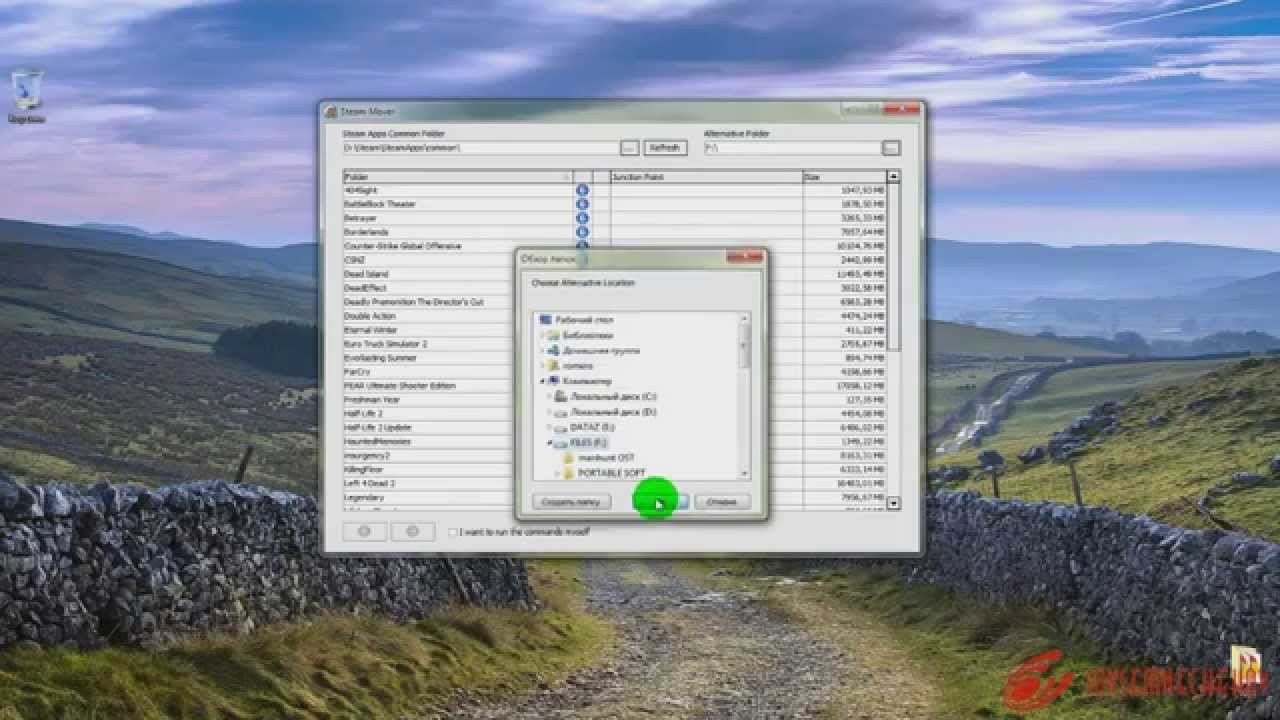Sort list by the Size column header
1280x720 pixels.
(845, 177)
